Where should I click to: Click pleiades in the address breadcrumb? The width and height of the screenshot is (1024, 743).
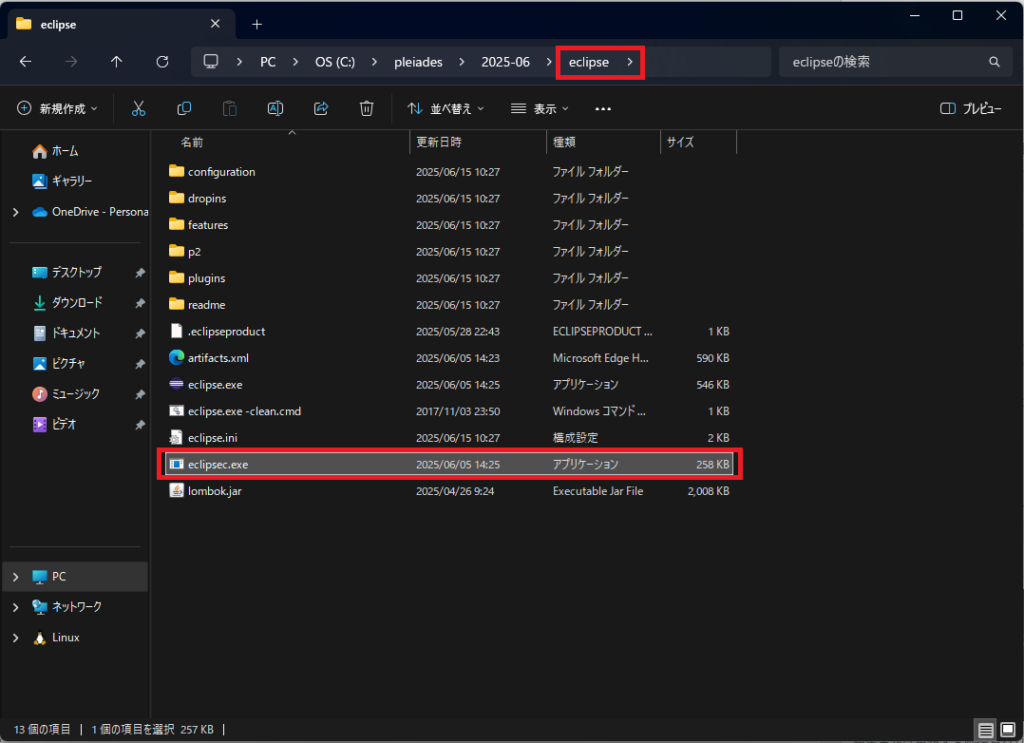(419, 62)
